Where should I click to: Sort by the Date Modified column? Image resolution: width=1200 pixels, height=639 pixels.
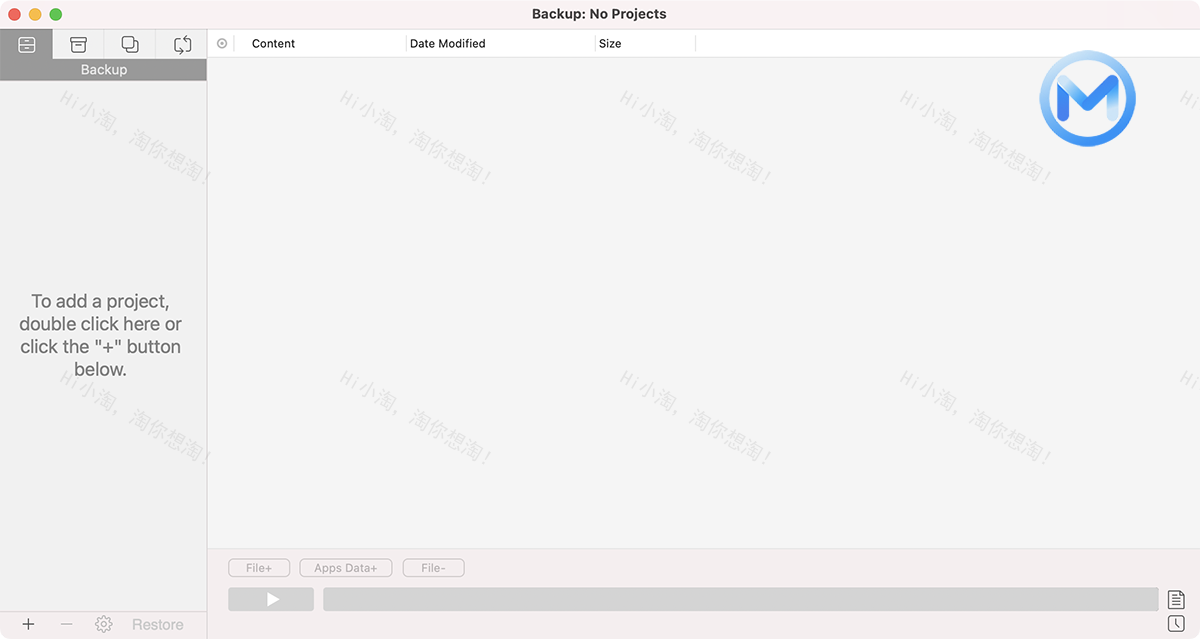447,43
